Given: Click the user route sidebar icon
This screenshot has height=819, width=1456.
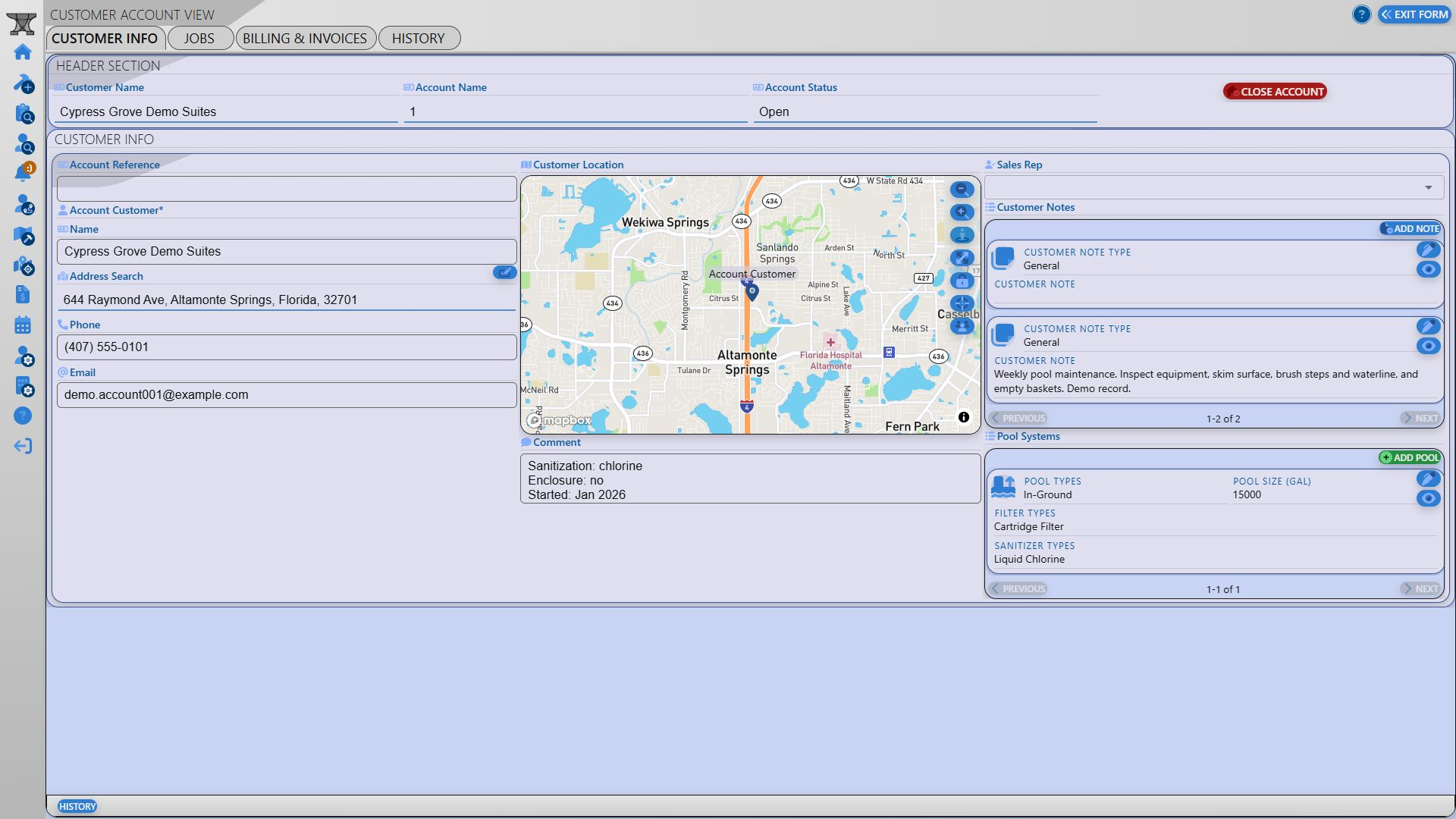Looking at the screenshot, I should (24, 204).
